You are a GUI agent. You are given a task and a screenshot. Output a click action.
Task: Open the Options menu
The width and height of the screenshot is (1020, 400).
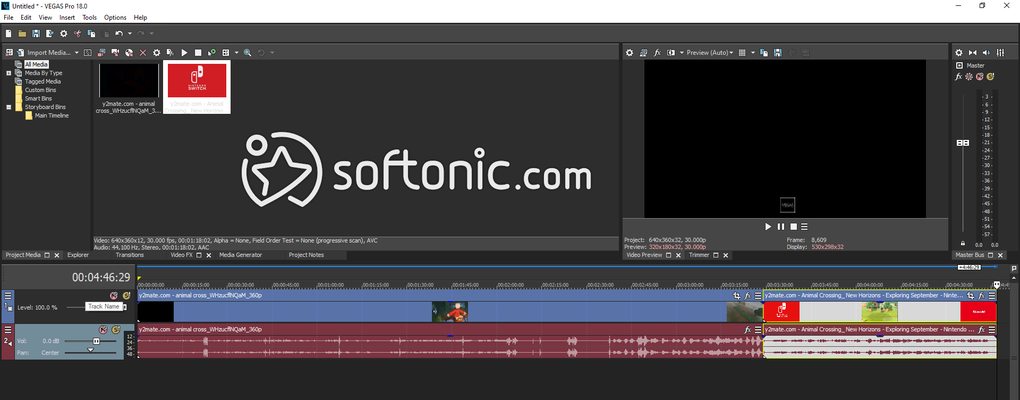[115, 18]
